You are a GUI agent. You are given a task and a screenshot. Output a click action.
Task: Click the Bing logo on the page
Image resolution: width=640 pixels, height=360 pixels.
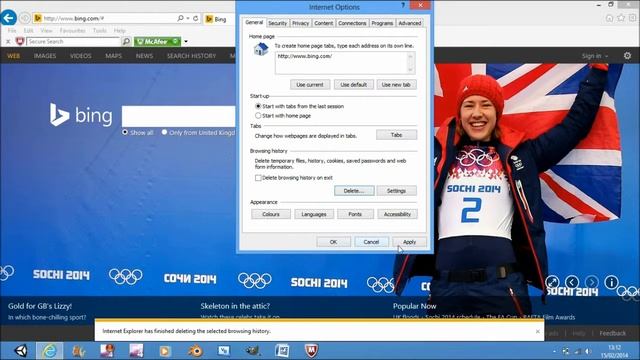(81, 115)
